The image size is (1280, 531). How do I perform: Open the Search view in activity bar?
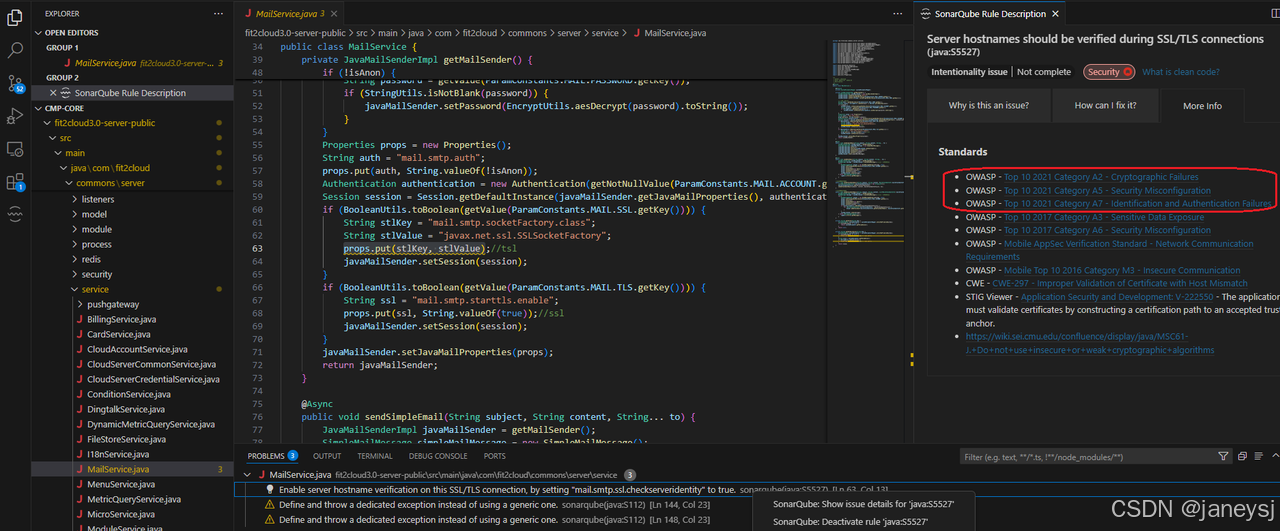15,48
